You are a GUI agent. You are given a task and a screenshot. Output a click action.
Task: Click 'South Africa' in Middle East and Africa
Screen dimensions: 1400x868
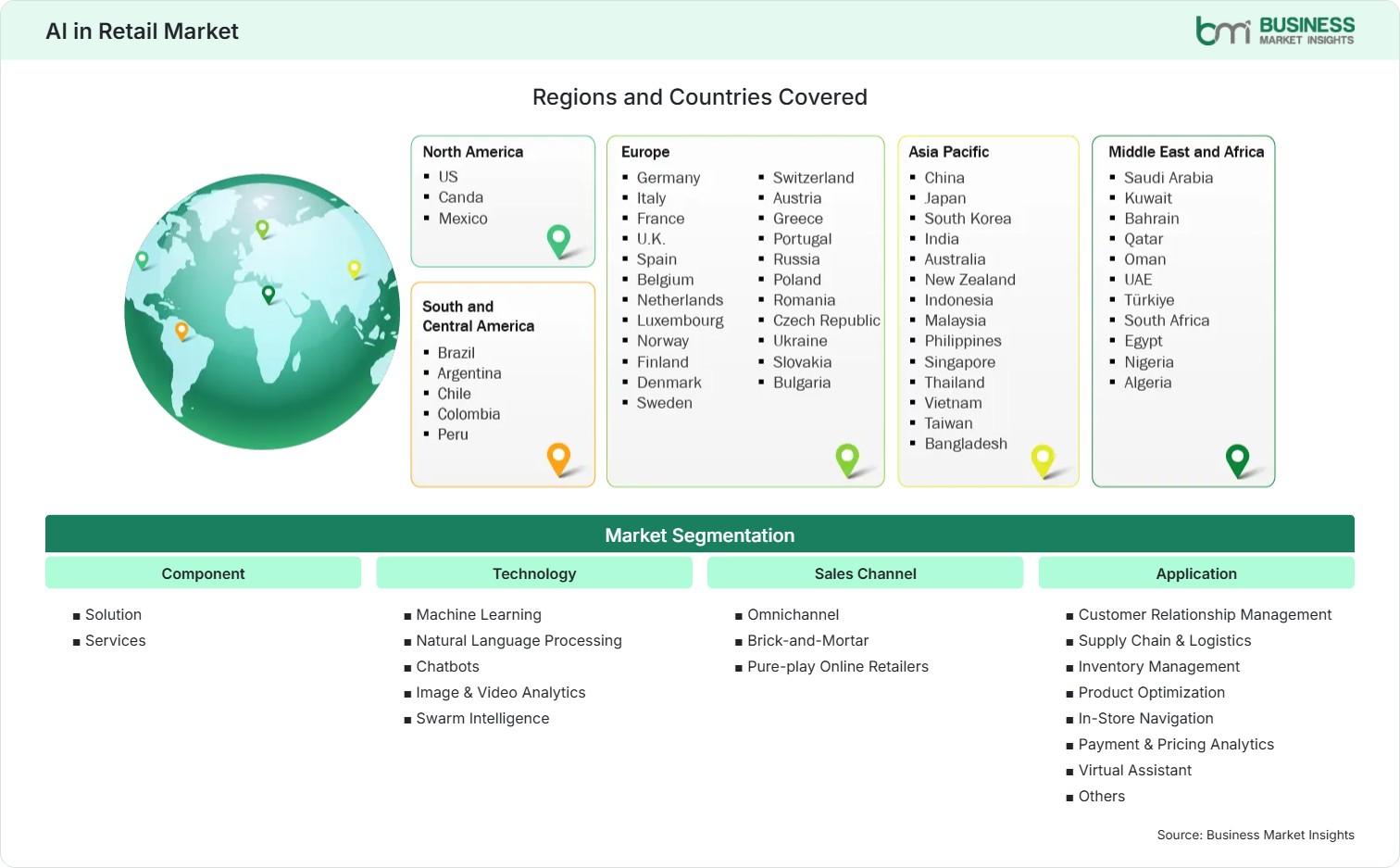click(x=1167, y=321)
